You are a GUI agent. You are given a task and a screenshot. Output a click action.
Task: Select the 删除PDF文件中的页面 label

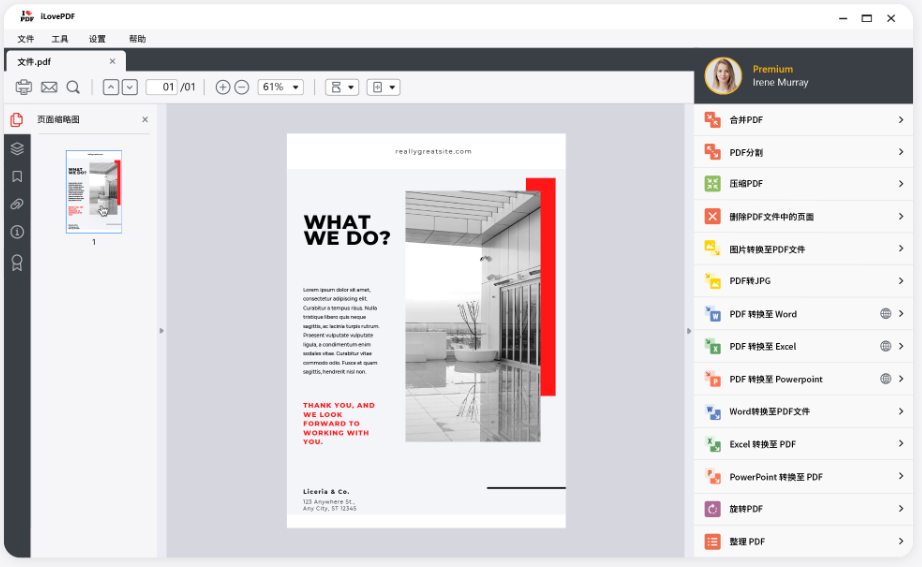pyautogui.click(x=771, y=216)
